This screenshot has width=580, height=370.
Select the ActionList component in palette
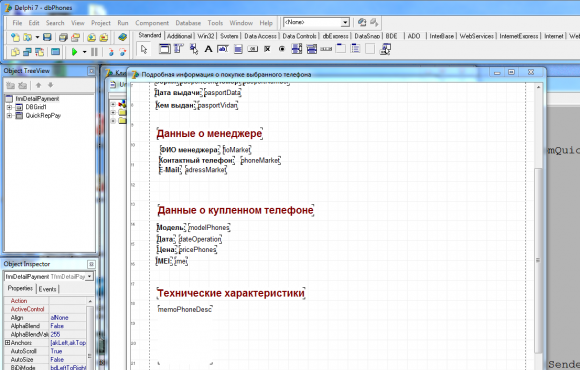(x=385, y=49)
